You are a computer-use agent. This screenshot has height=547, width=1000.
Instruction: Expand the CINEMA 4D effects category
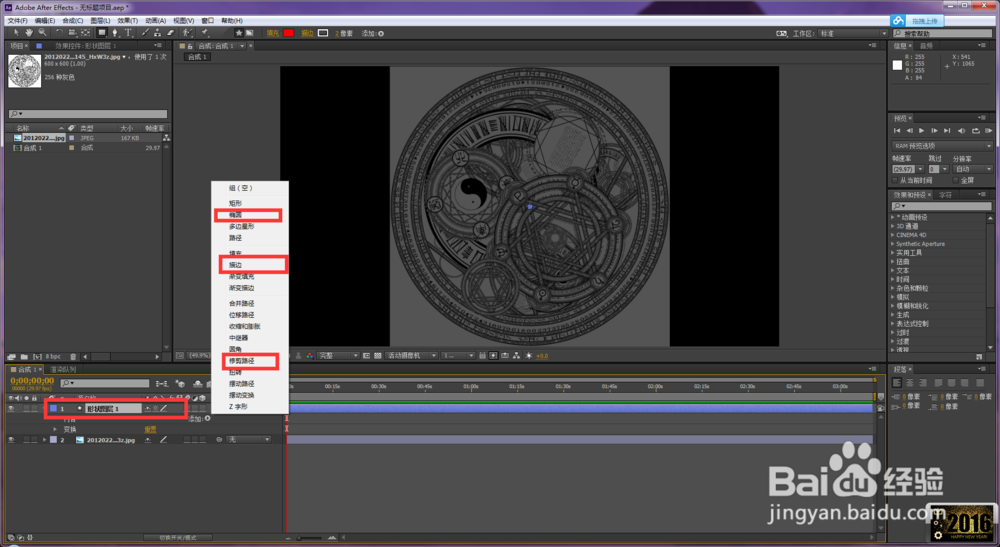(x=893, y=235)
